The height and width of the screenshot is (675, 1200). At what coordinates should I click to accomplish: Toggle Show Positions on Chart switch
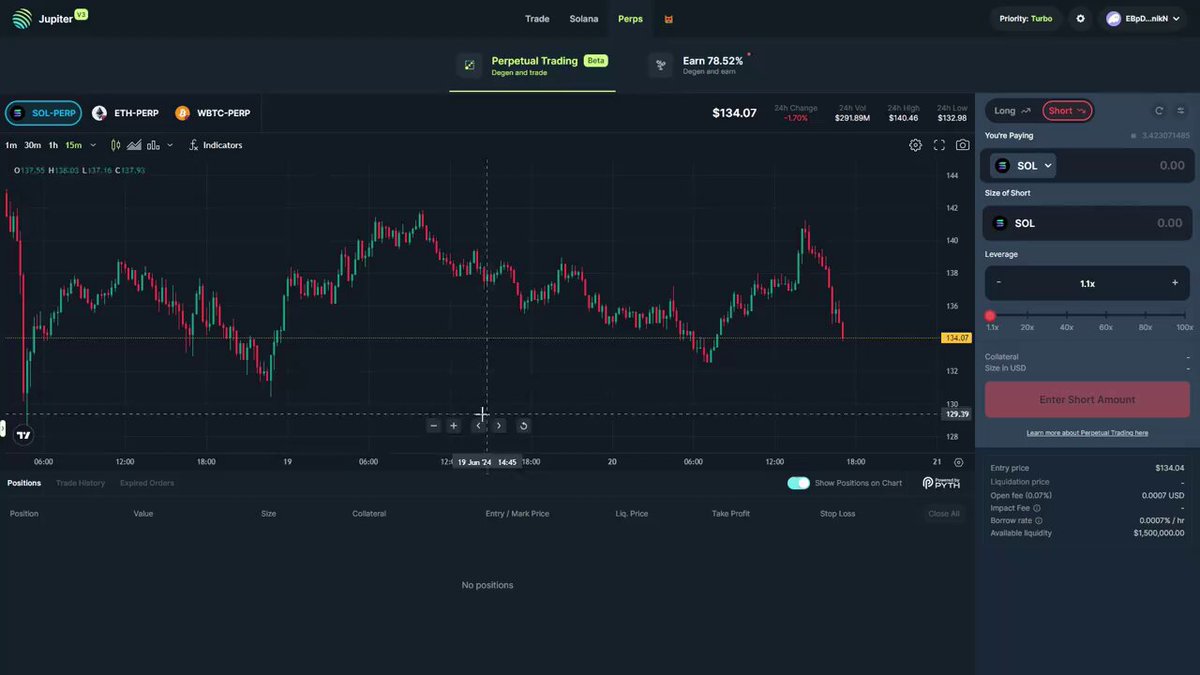[798, 483]
